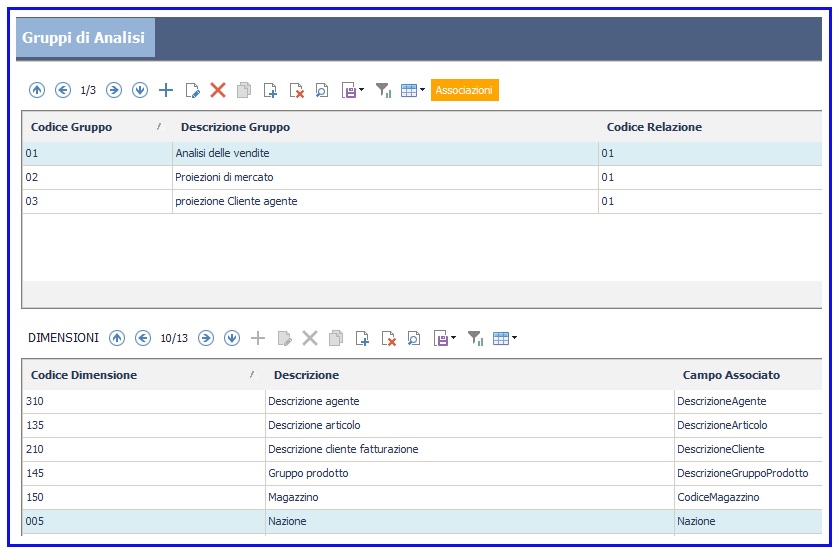Viewport: 838px width, 554px height.
Task: Select dimension row Gruppo prodotto
Action: (x=422, y=473)
